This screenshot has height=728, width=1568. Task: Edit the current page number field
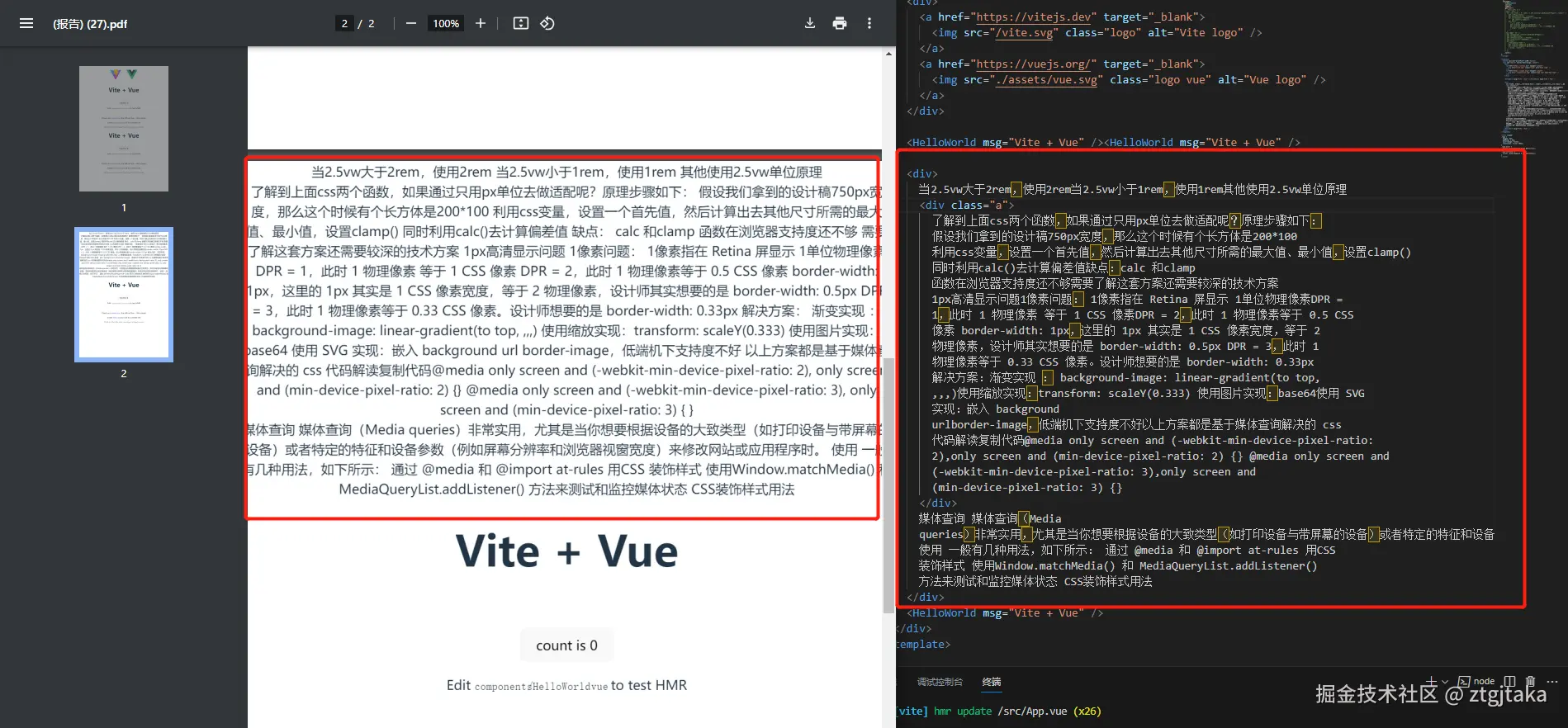(344, 23)
